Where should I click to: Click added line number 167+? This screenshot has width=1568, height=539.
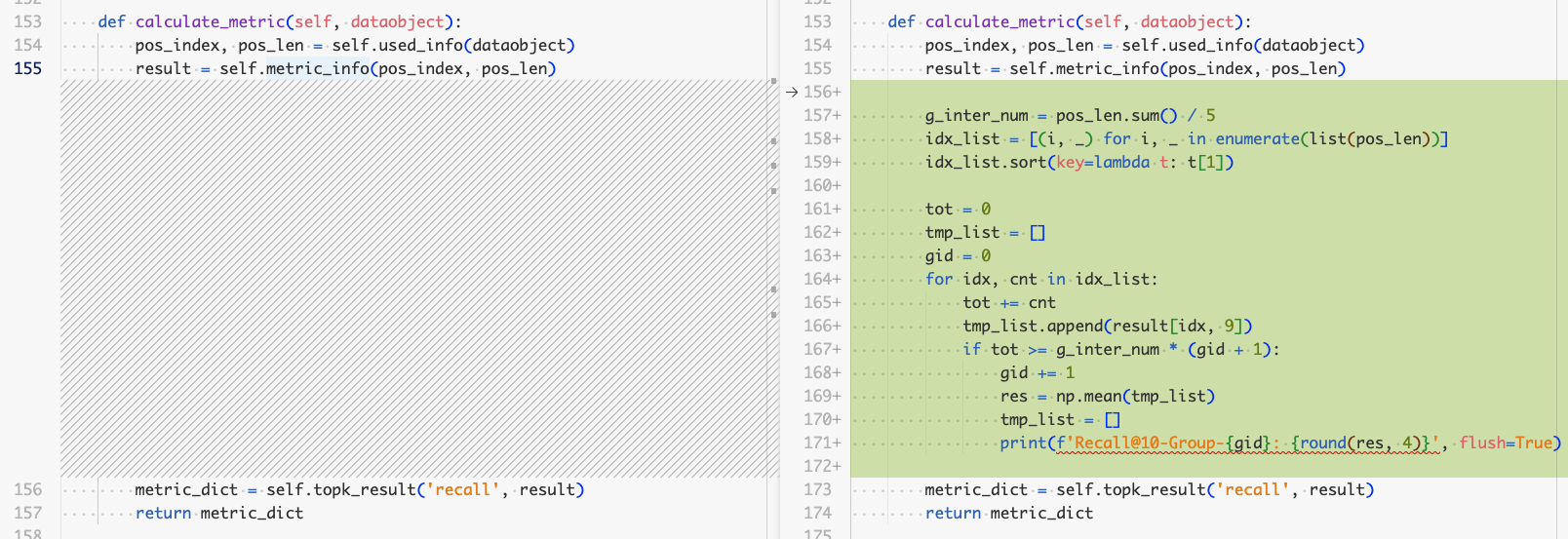point(822,349)
